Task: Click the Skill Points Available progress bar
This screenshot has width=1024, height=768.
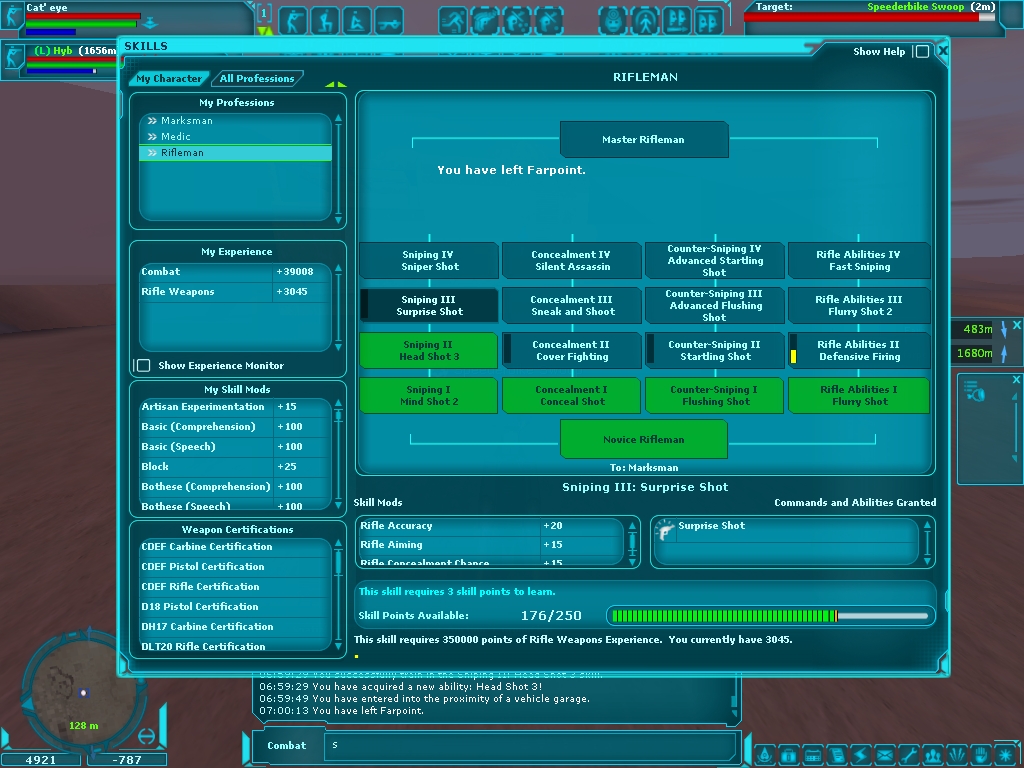Action: pyautogui.click(x=771, y=616)
